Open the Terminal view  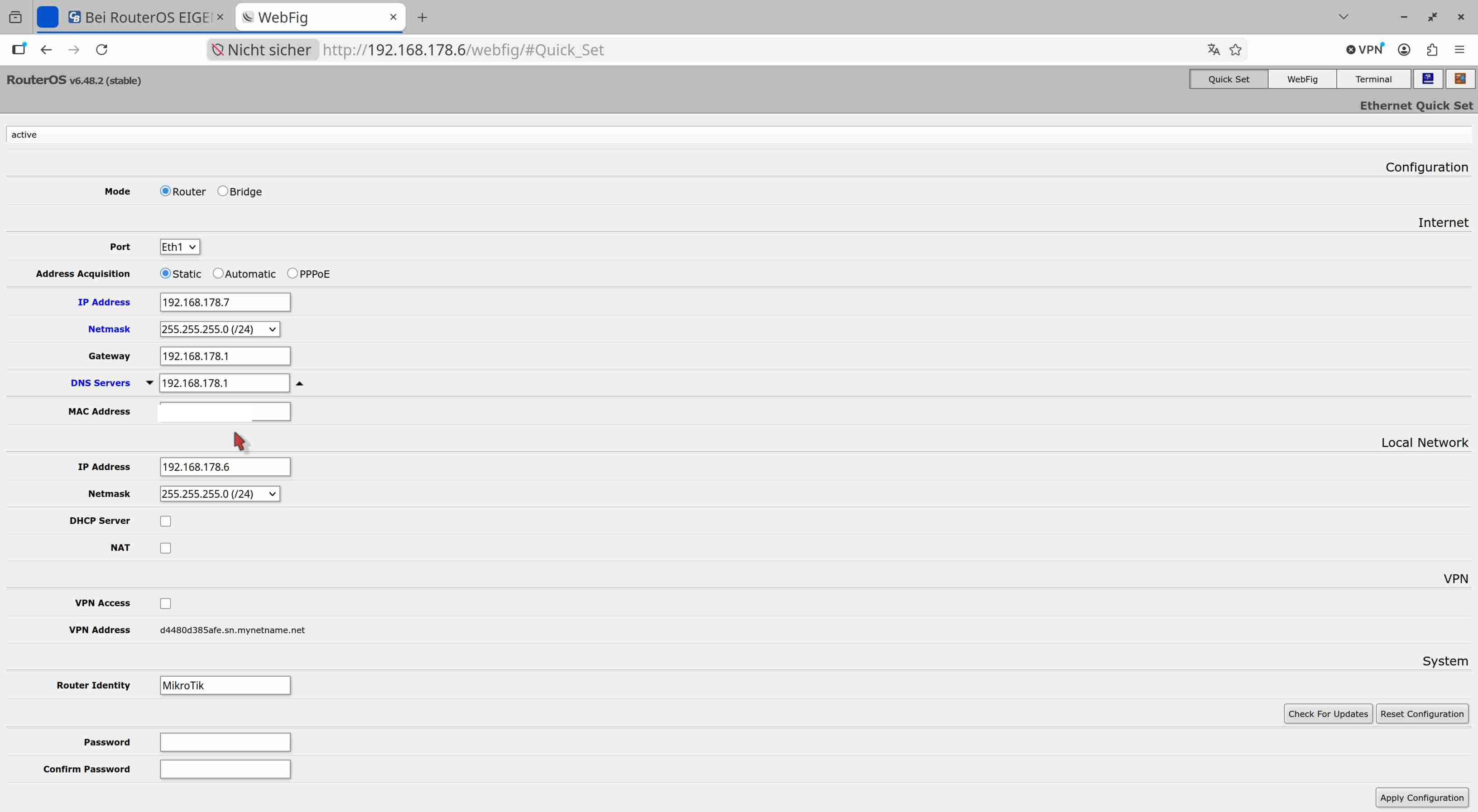[1373, 79]
